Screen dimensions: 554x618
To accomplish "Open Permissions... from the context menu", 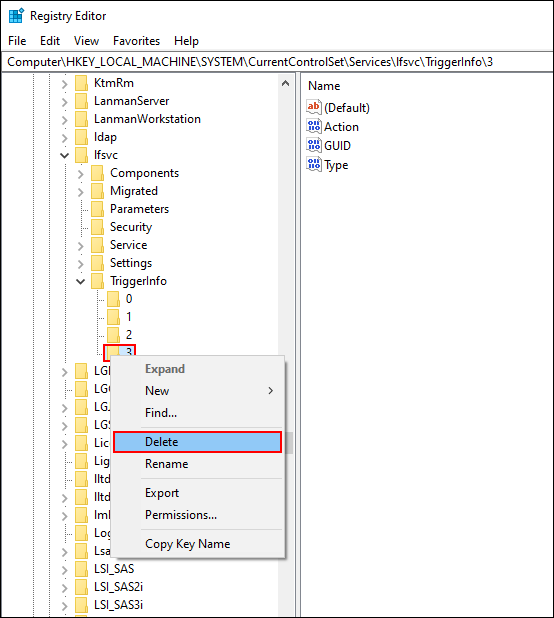I will tap(197, 515).
